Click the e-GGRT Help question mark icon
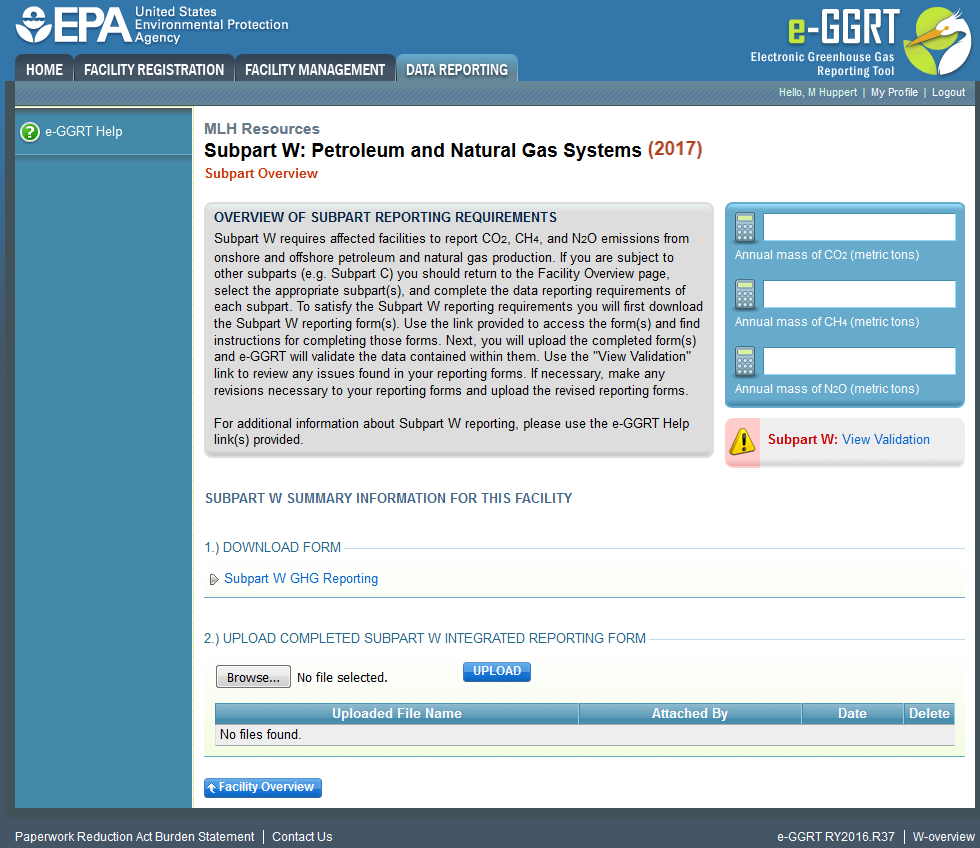The height and width of the screenshot is (848, 980). coord(29,132)
